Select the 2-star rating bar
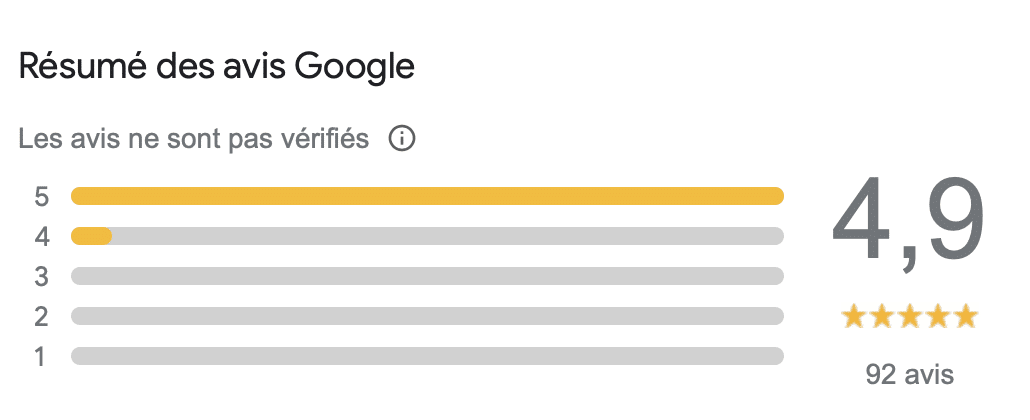1030x420 pixels. tap(427, 316)
